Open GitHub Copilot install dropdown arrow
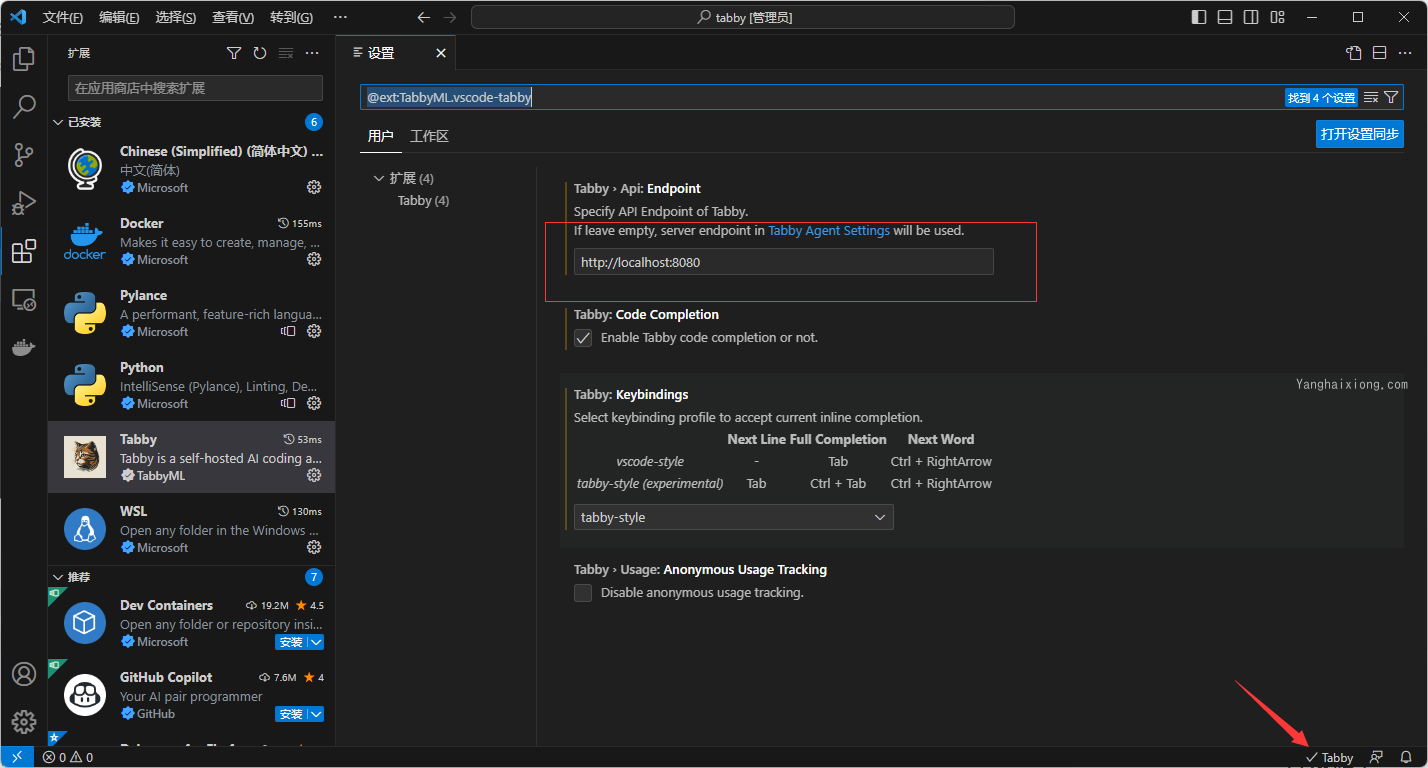 pos(316,714)
